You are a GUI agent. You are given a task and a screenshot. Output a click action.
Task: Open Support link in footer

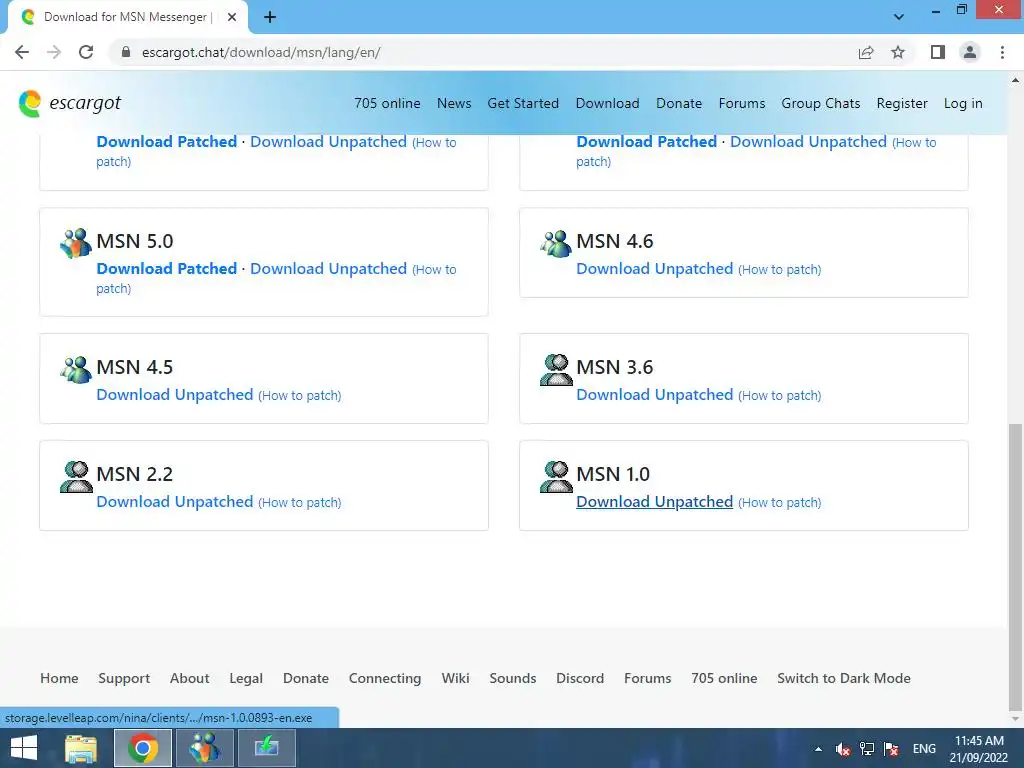tap(124, 678)
